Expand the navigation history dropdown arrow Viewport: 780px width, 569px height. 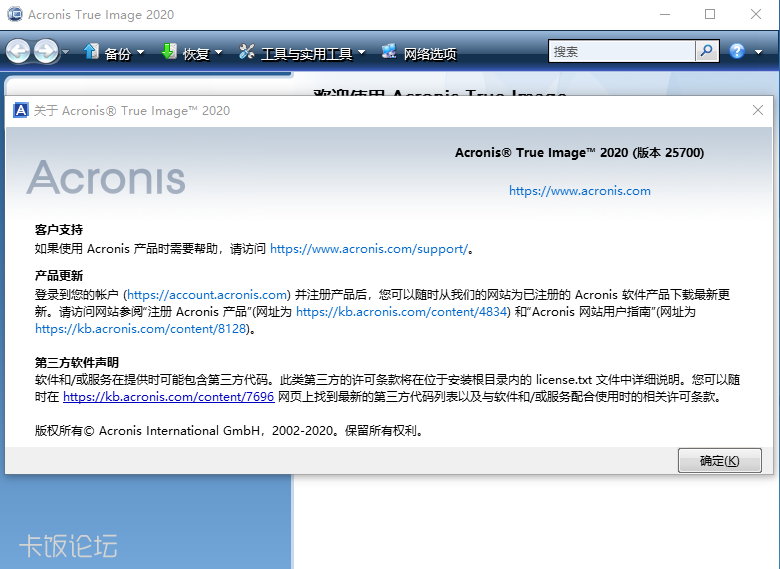(x=66, y=52)
